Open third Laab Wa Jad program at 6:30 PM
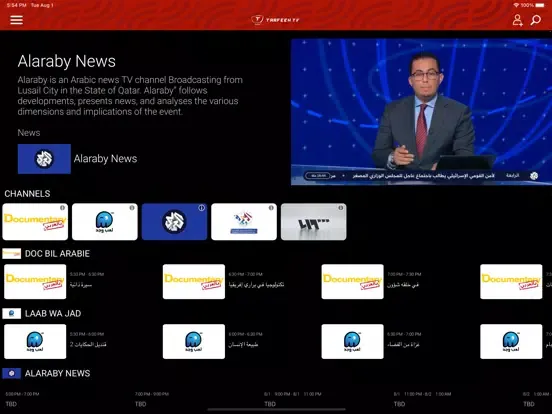The height and width of the screenshot is (414, 552). click(352, 341)
